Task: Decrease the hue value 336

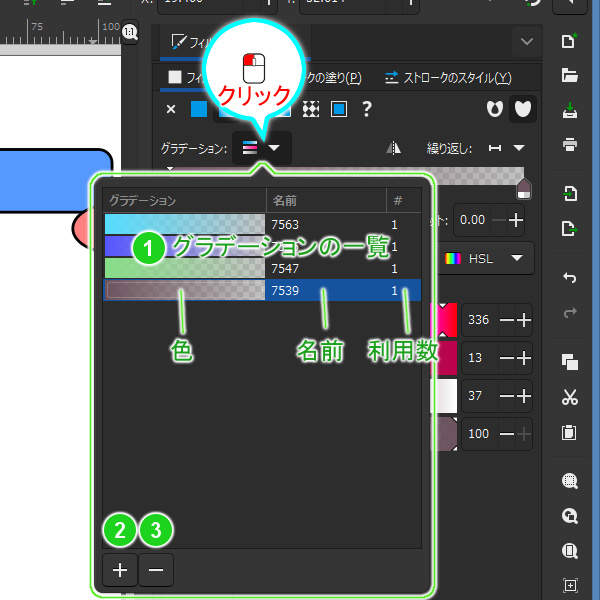Action: [x=507, y=320]
